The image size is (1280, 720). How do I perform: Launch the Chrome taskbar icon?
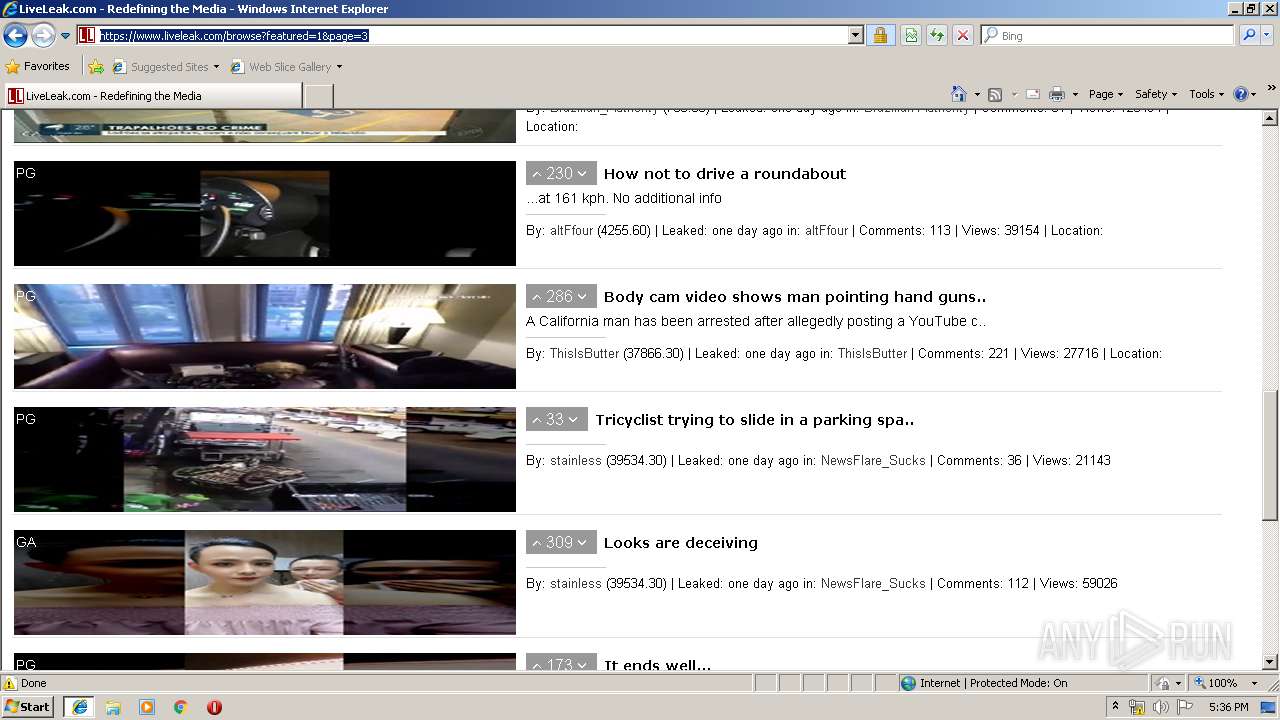coord(181,707)
